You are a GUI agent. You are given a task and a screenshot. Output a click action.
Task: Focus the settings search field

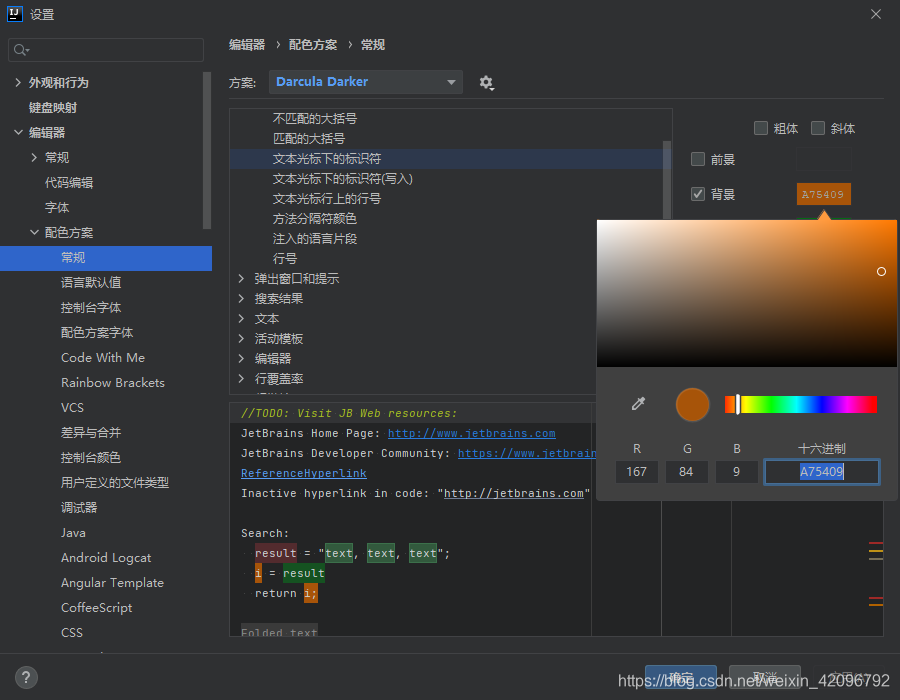point(106,50)
